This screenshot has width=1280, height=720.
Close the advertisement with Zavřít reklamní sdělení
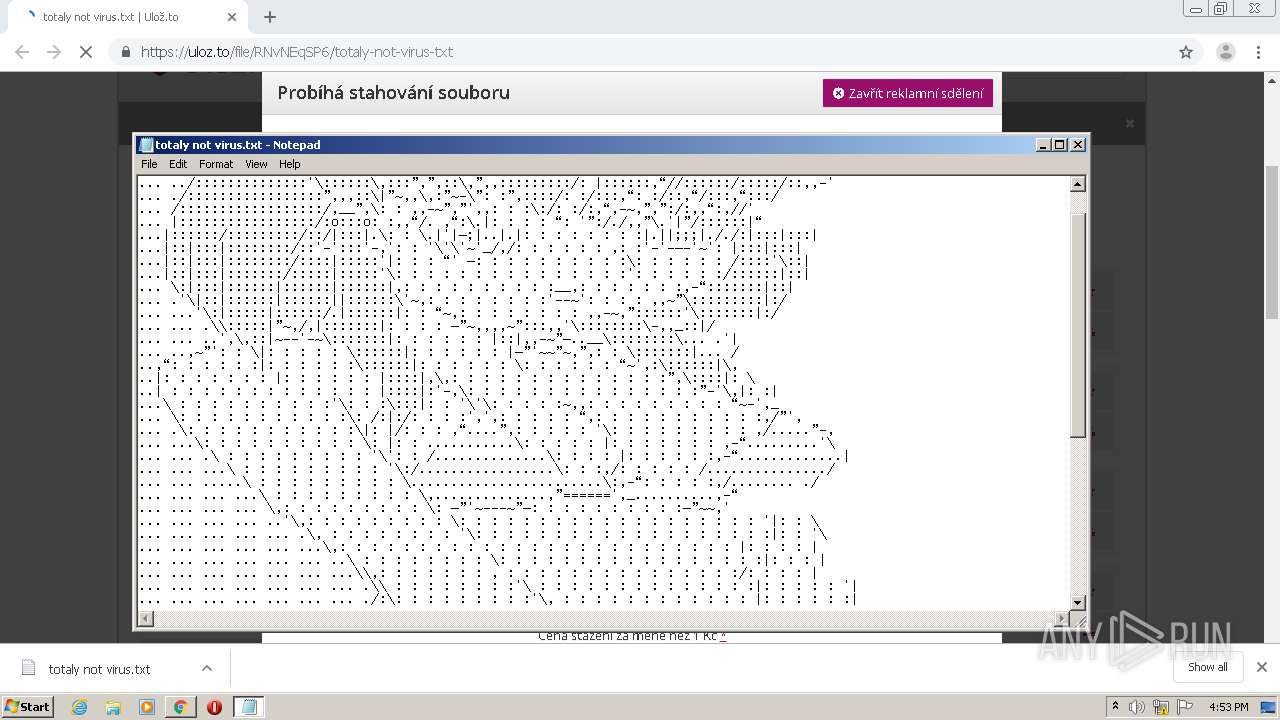908,93
